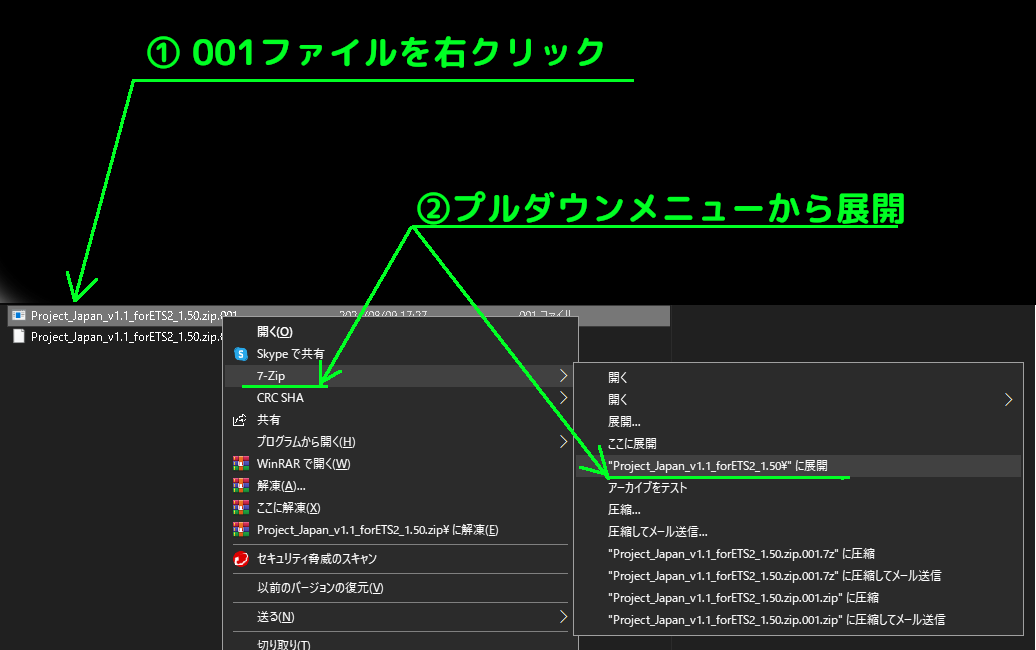
Task: Click the WinRAR icon beside 'Project_Japan...zip¥ に解凍(E)'
Action: tap(240, 529)
